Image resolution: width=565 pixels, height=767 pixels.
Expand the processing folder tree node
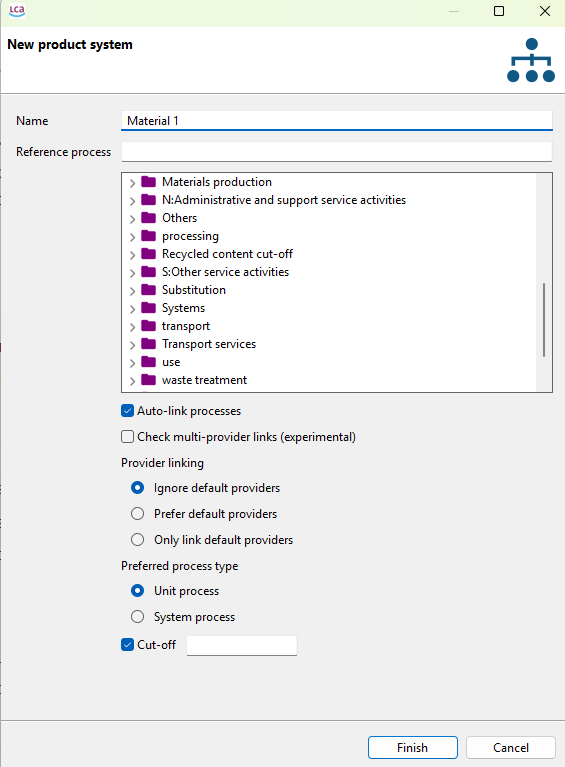(x=132, y=237)
